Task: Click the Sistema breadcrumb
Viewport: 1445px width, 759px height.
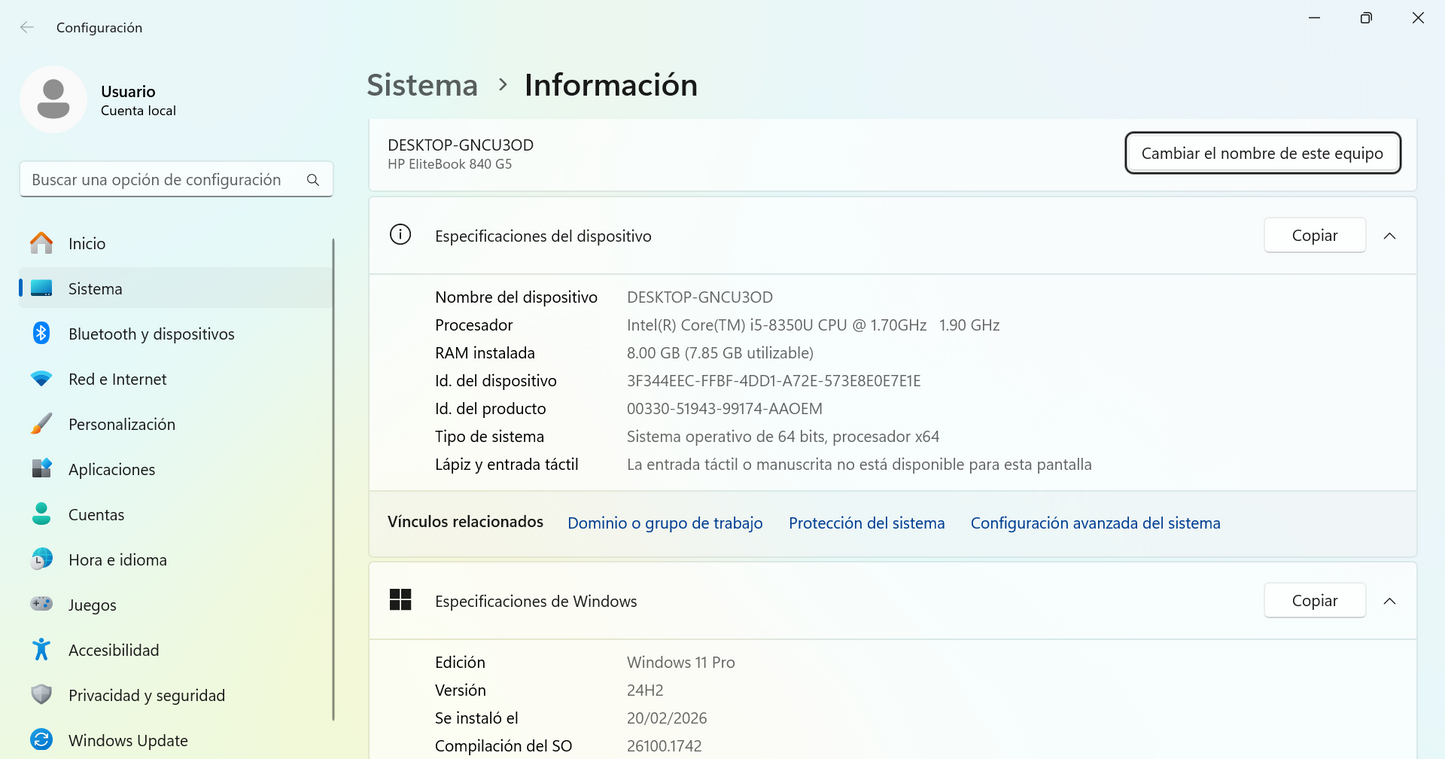Action: pos(422,85)
